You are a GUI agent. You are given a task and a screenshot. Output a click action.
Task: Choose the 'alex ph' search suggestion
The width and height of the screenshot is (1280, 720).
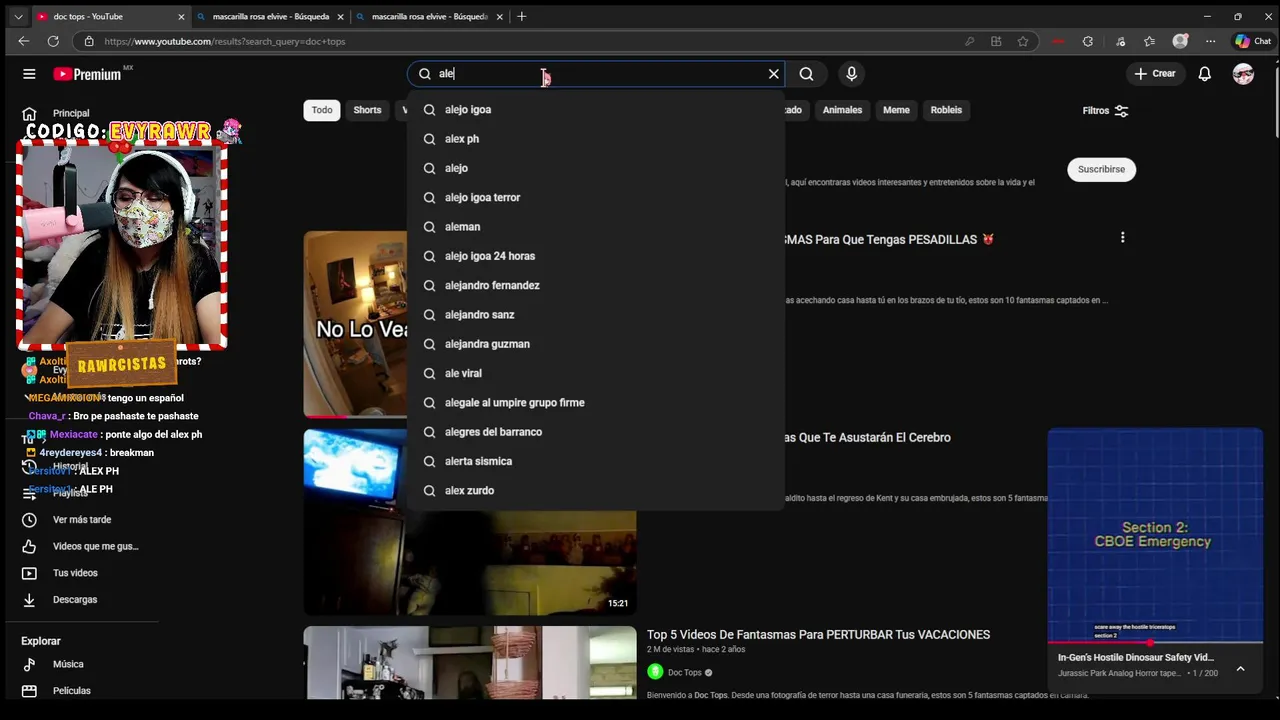[596, 139]
